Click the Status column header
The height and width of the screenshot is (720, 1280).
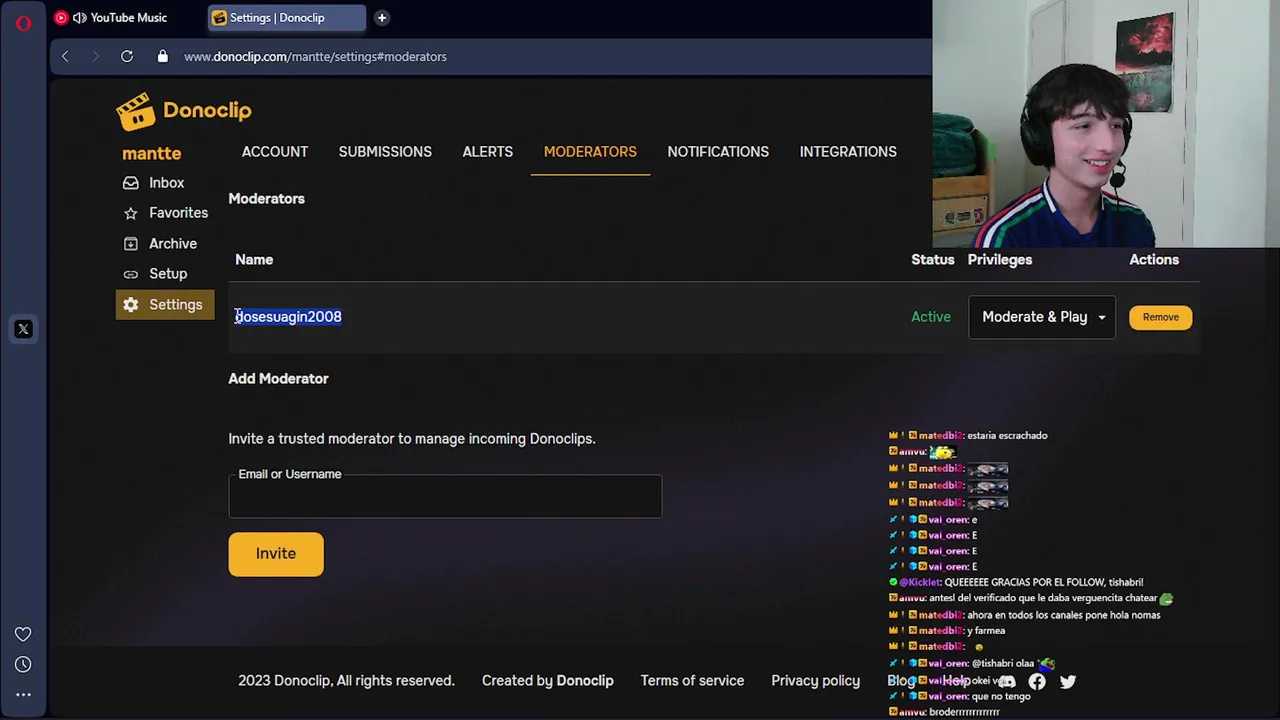(x=933, y=260)
